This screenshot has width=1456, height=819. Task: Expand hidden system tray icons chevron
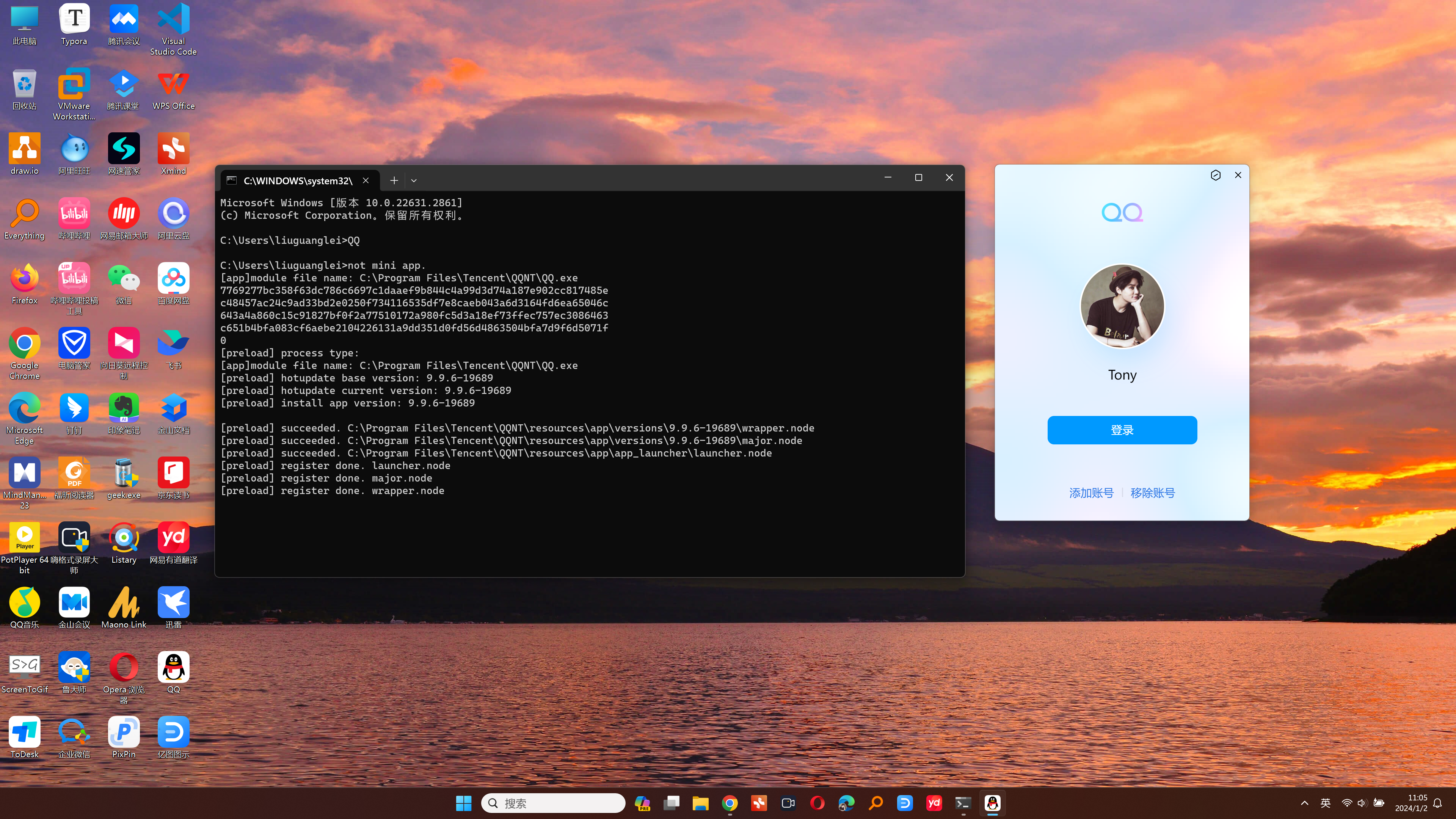tap(1304, 803)
